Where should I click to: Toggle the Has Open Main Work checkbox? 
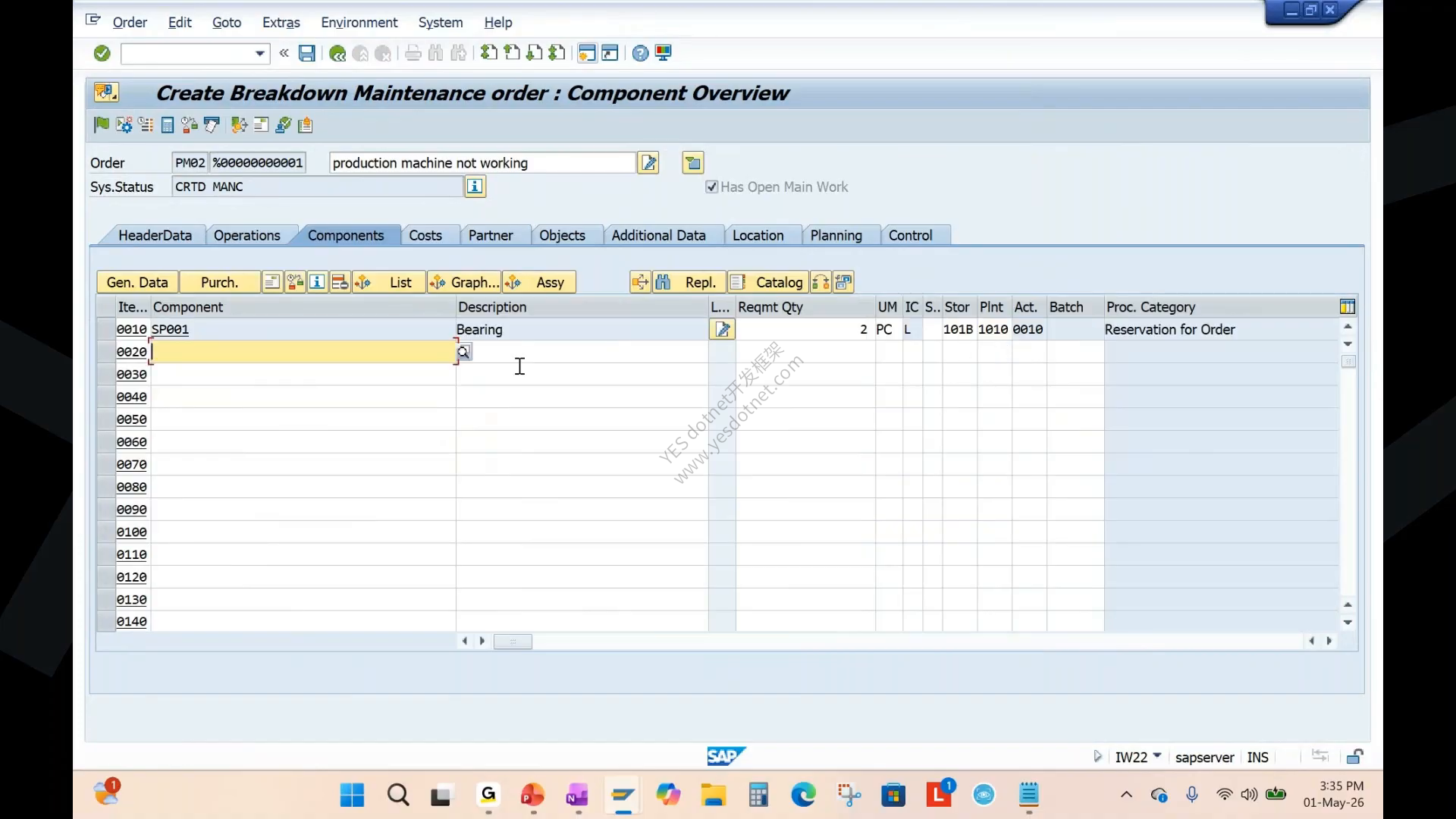tap(711, 187)
